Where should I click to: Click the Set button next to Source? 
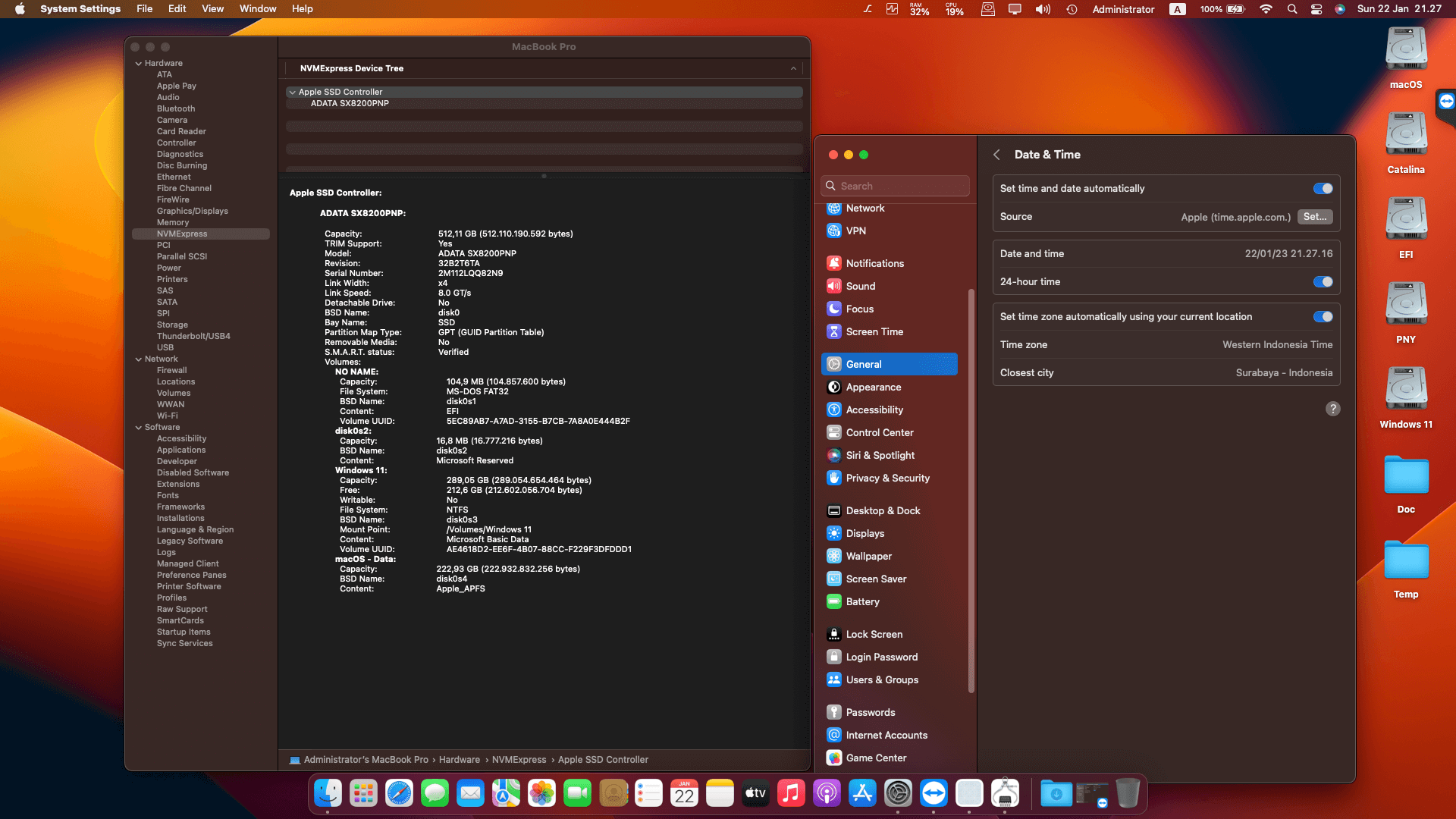click(x=1315, y=217)
